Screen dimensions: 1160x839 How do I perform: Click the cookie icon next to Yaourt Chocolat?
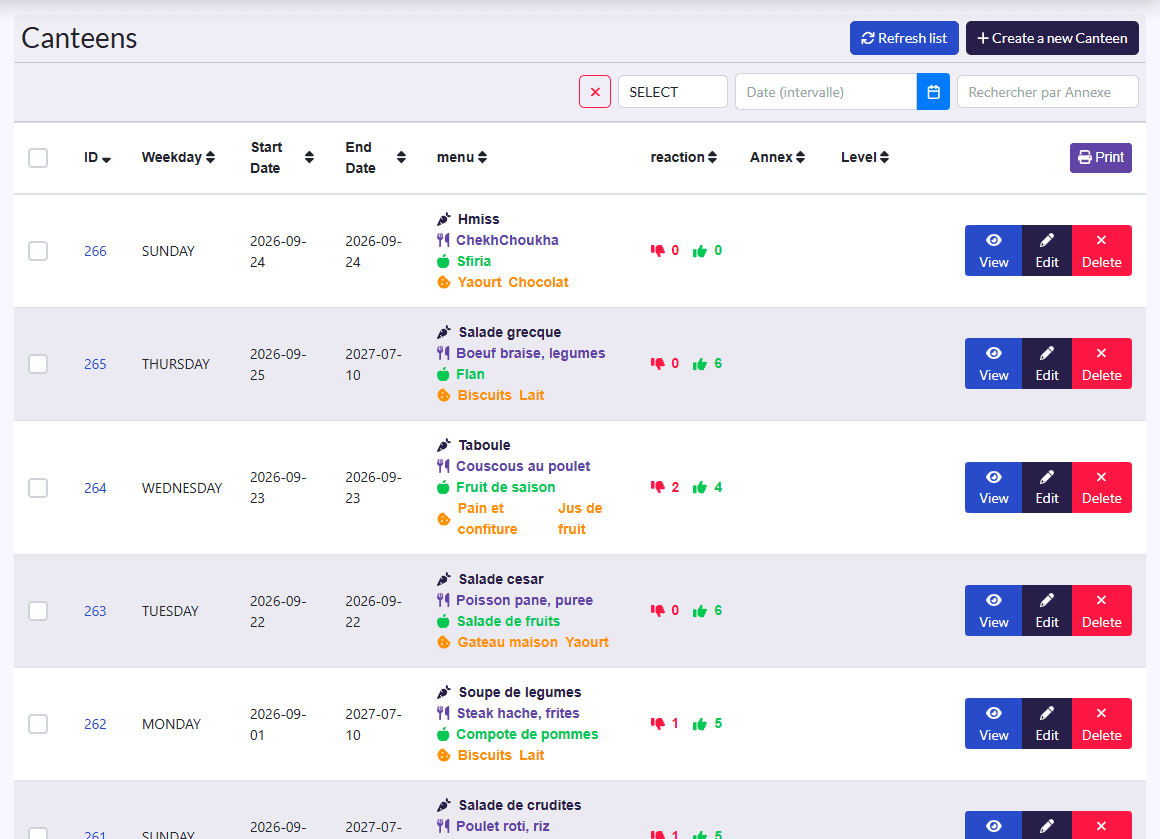coord(444,282)
